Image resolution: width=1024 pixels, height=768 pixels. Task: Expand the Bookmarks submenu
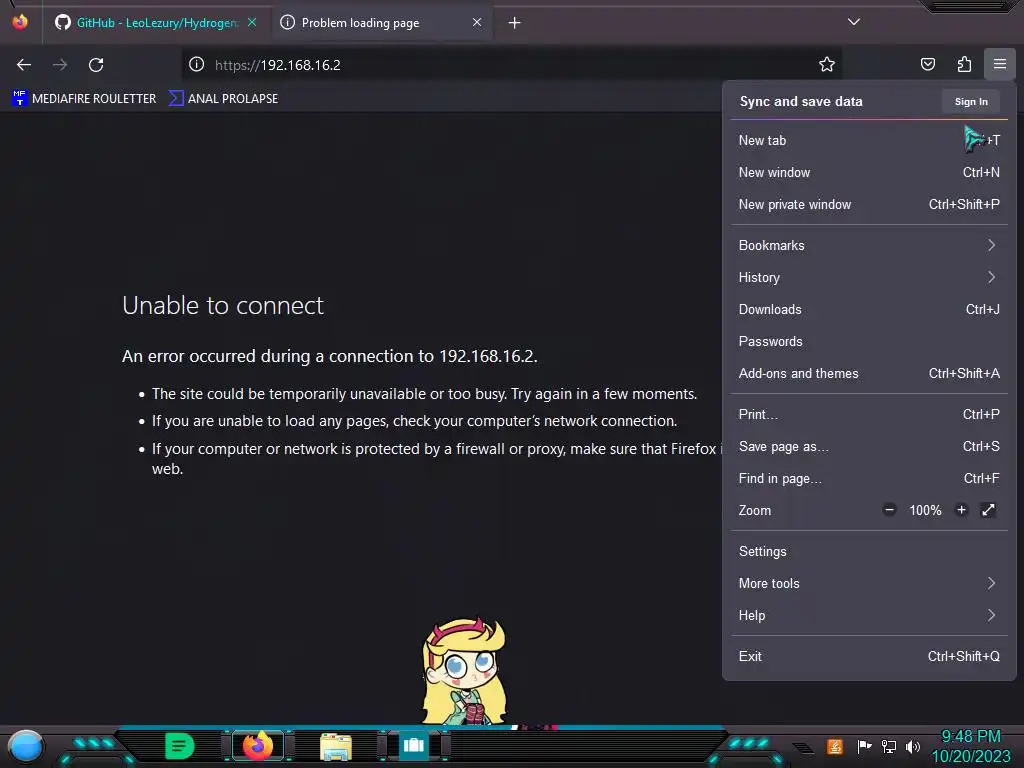click(x=869, y=246)
